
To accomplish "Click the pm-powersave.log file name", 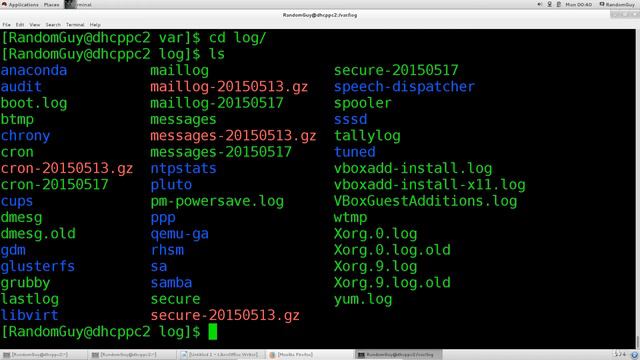I will pyautogui.click(x=217, y=201).
